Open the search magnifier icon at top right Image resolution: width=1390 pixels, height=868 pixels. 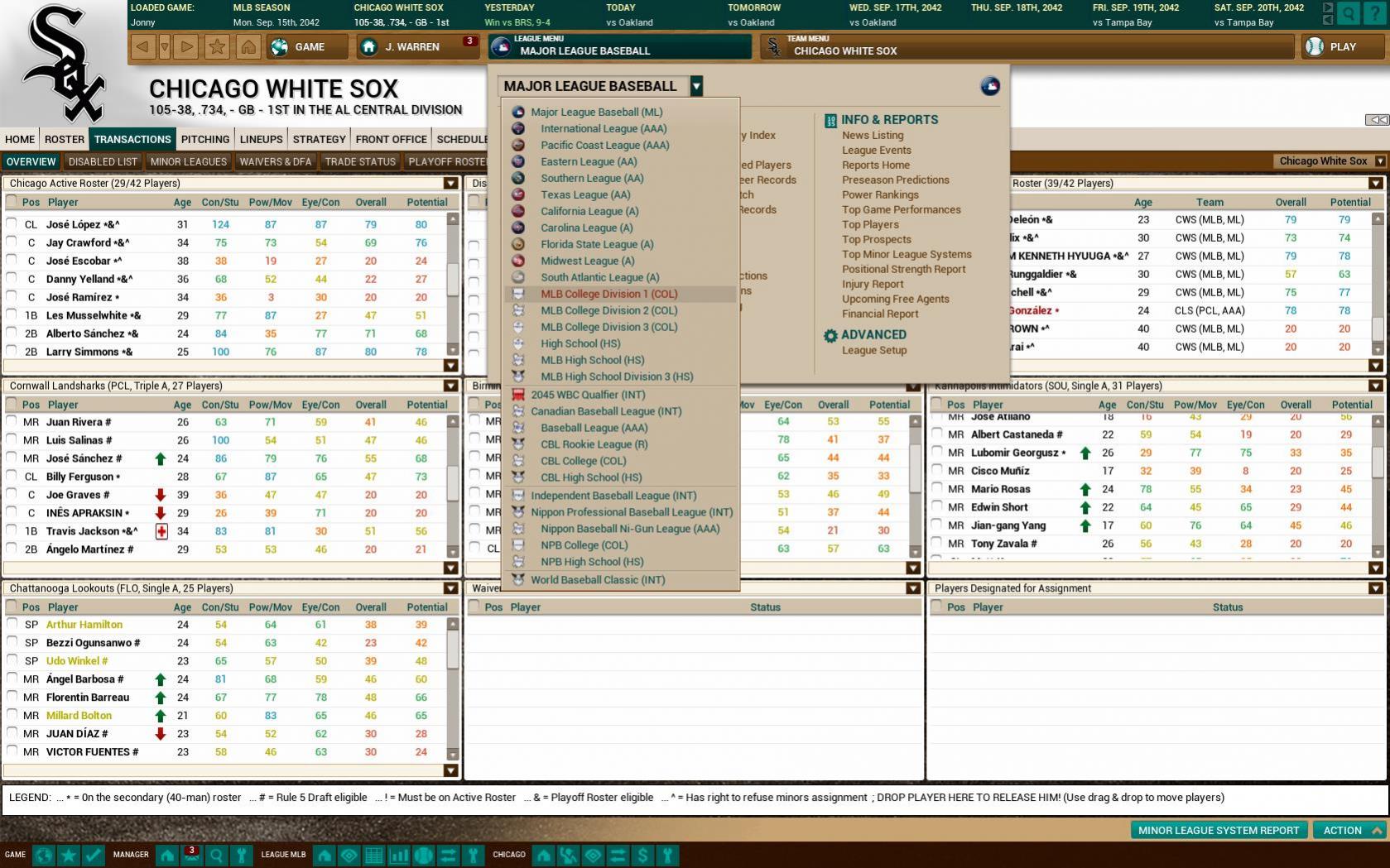pyautogui.click(x=1349, y=13)
